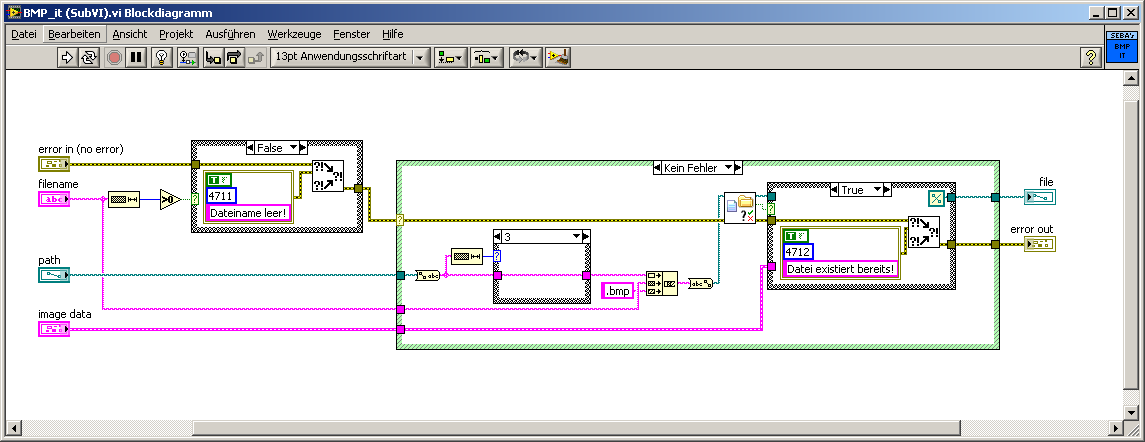The width and height of the screenshot is (1145, 442).
Task: Abort execution with the red stop button
Action: coord(114,57)
